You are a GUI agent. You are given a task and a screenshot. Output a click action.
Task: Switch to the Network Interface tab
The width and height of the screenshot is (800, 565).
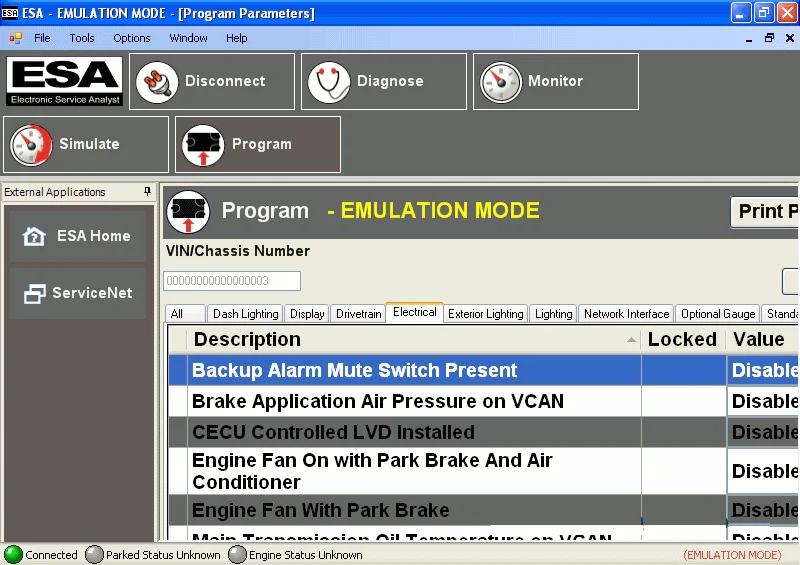coord(627,314)
